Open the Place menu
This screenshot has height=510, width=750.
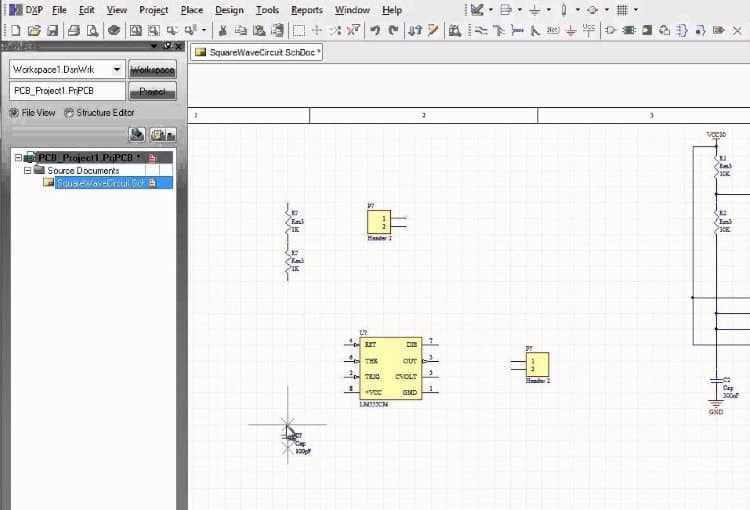191,10
